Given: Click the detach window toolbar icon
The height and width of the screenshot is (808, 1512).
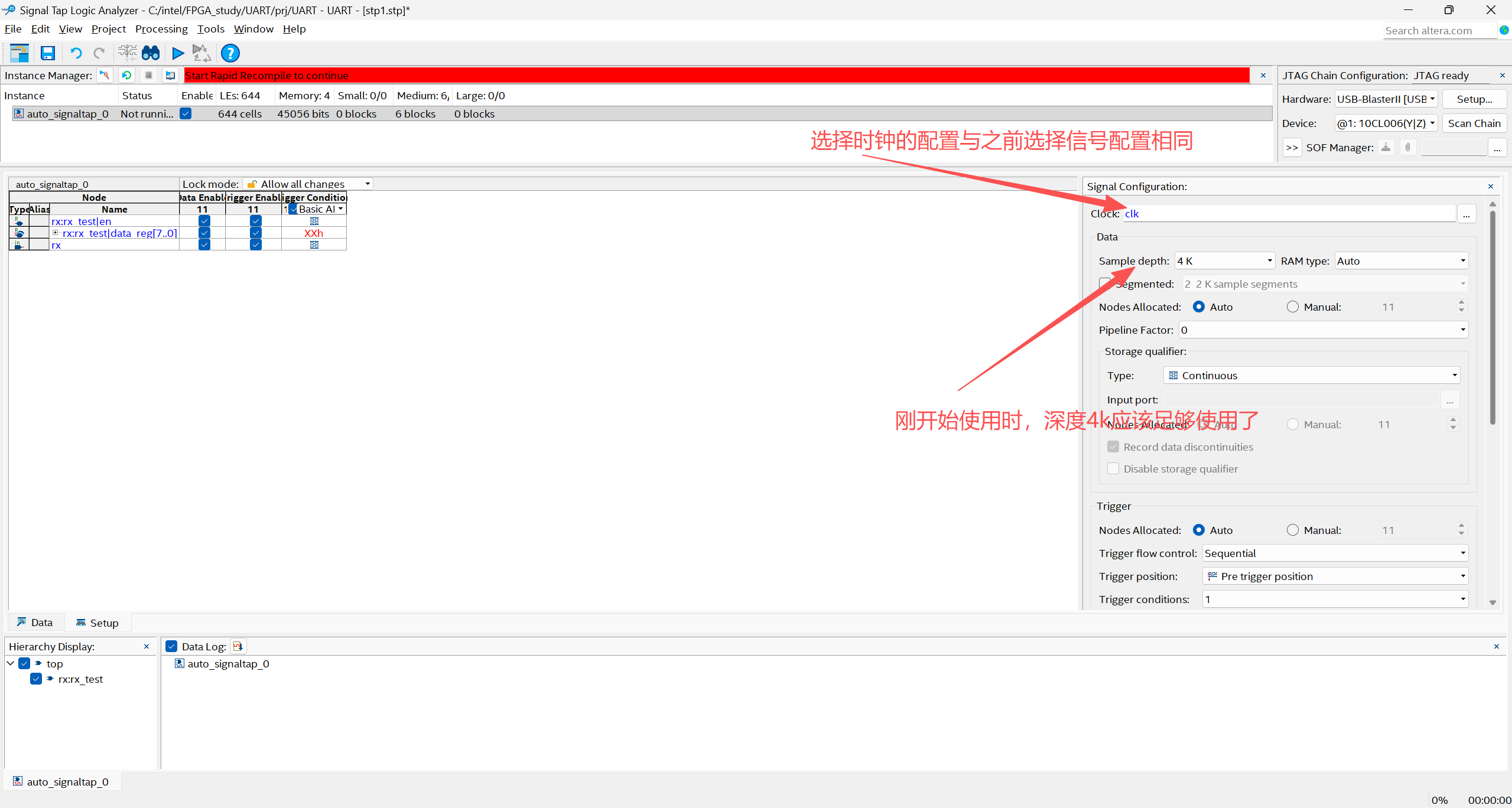Looking at the screenshot, I should click(x=19, y=53).
